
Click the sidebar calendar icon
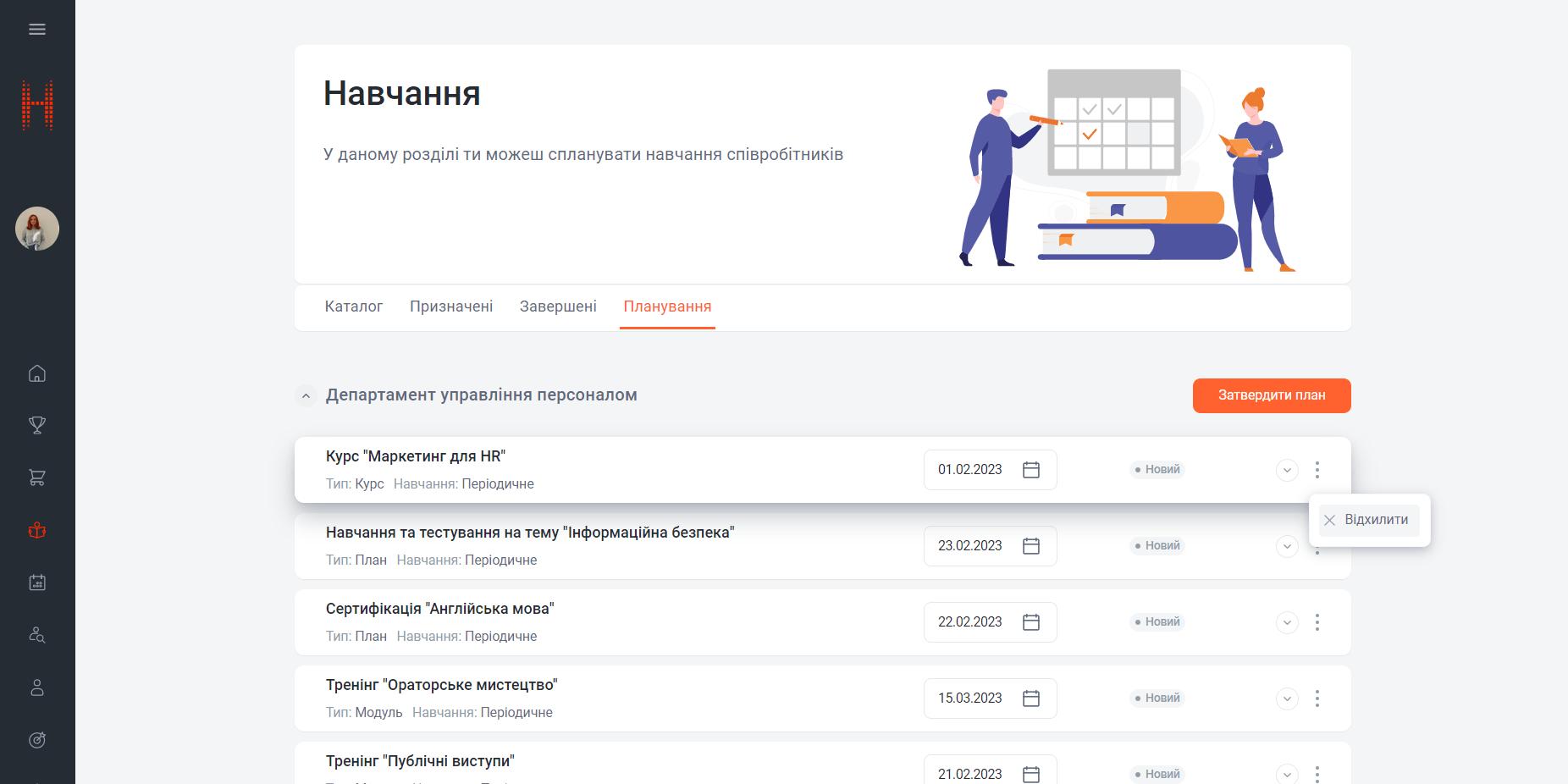click(37, 582)
